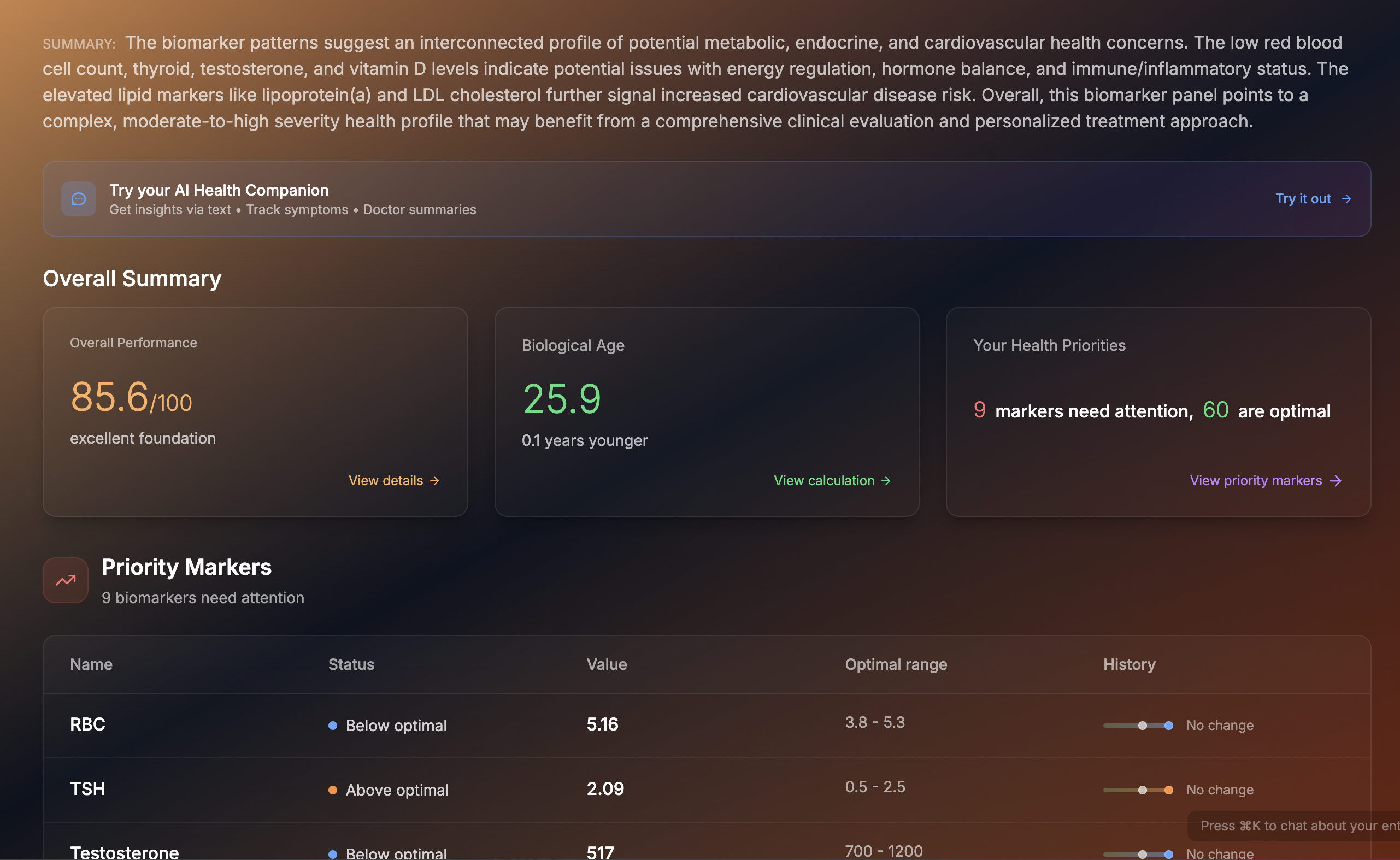This screenshot has width=1400, height=860.
Task: Click the orange status dot for TSH
Action: coord(333,790)
